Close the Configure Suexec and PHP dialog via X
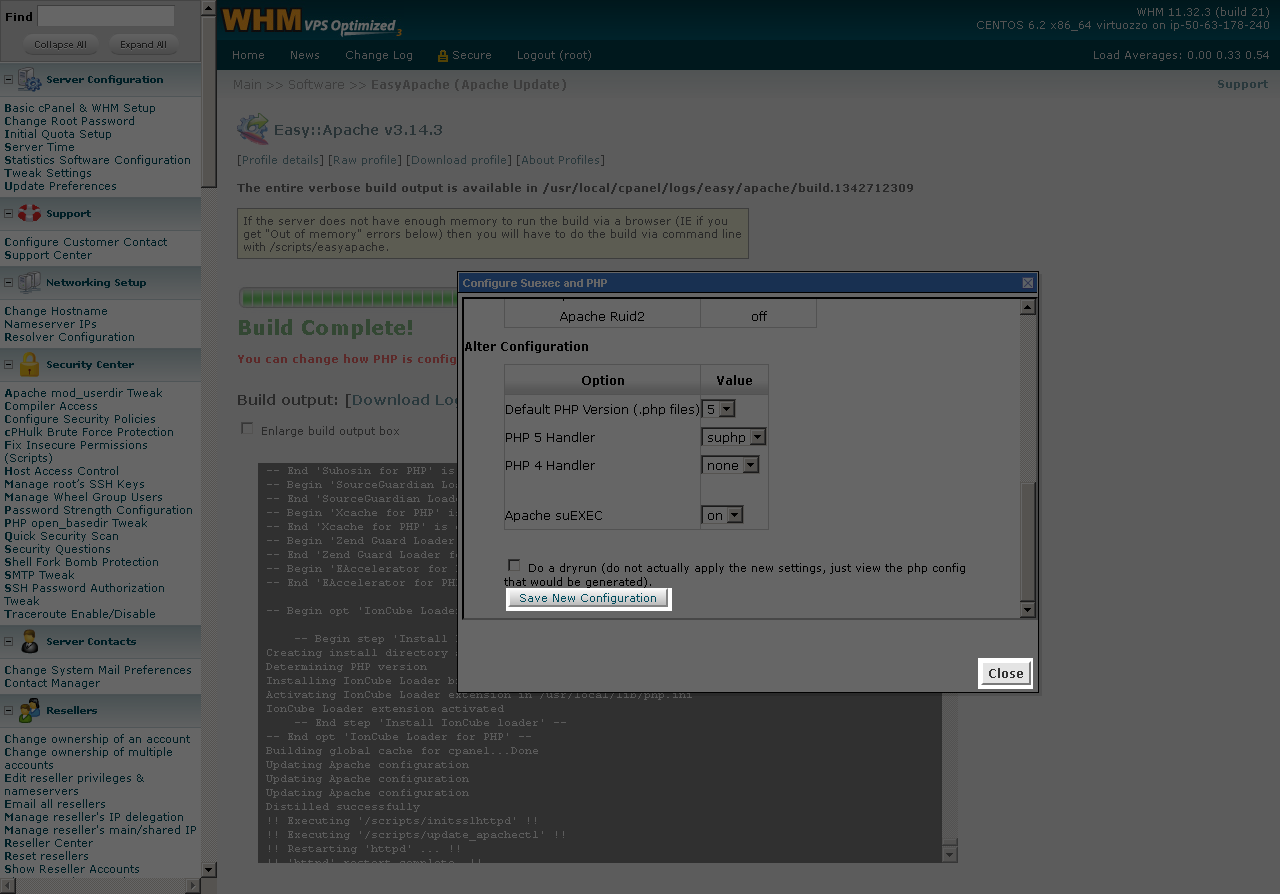1280x894 pixels. point(1027,283)
